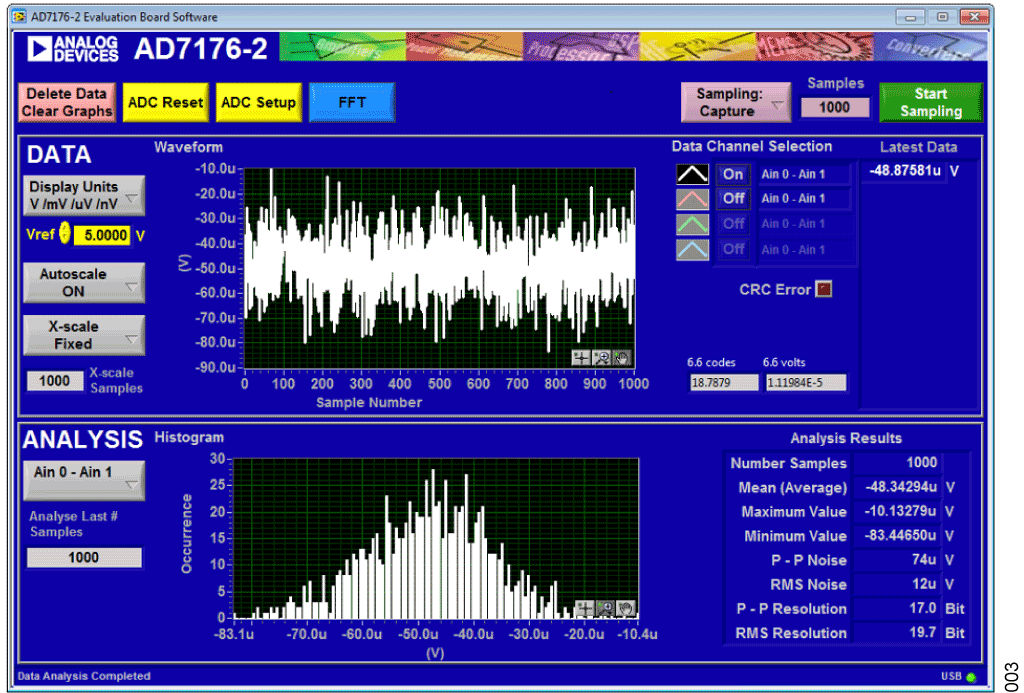Click the histogram graph crosshair cursor tool
Image resolution: width=1024 pixels, height=693 pixels.
click(587, 608)
